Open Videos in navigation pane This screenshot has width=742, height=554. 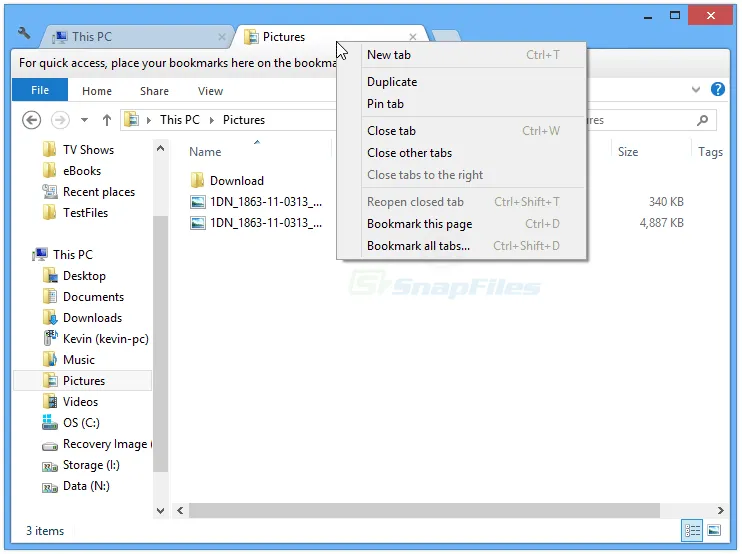(x=70, y=402)
